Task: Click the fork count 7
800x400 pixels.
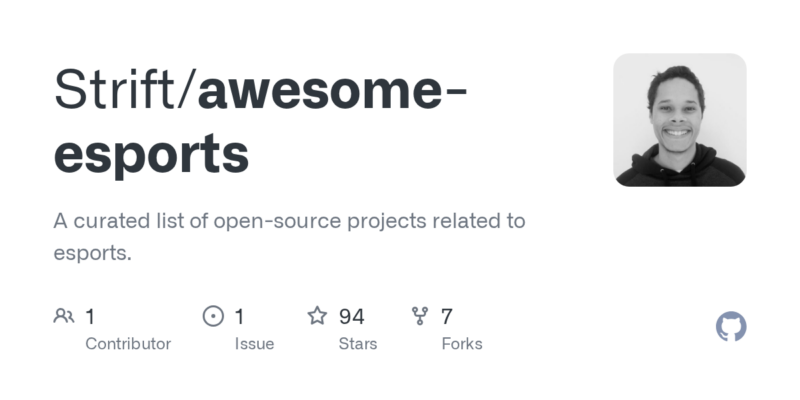Action: tap(447, 317)
